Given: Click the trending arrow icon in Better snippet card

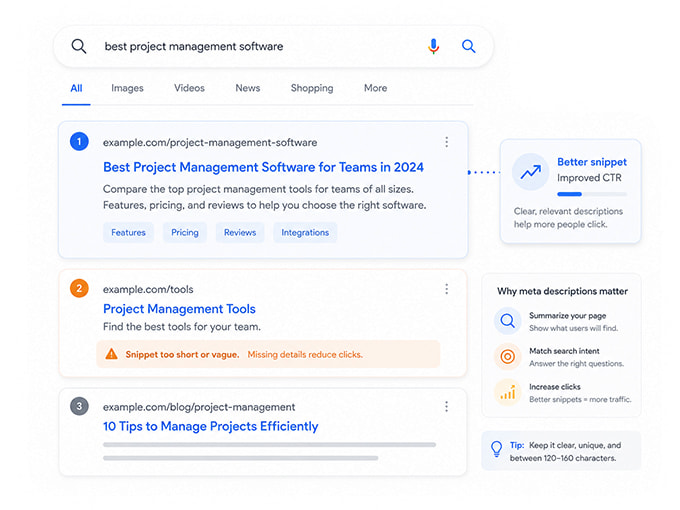Looking at the screenshot, I should [530, 172].
